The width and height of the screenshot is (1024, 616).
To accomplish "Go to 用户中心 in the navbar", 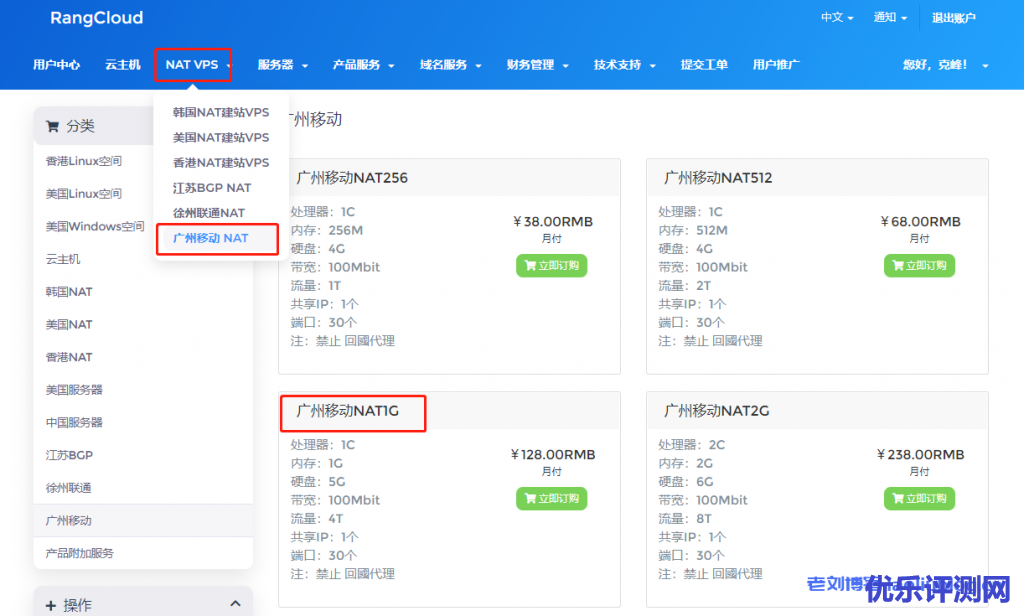I will [x=56, y=65].
